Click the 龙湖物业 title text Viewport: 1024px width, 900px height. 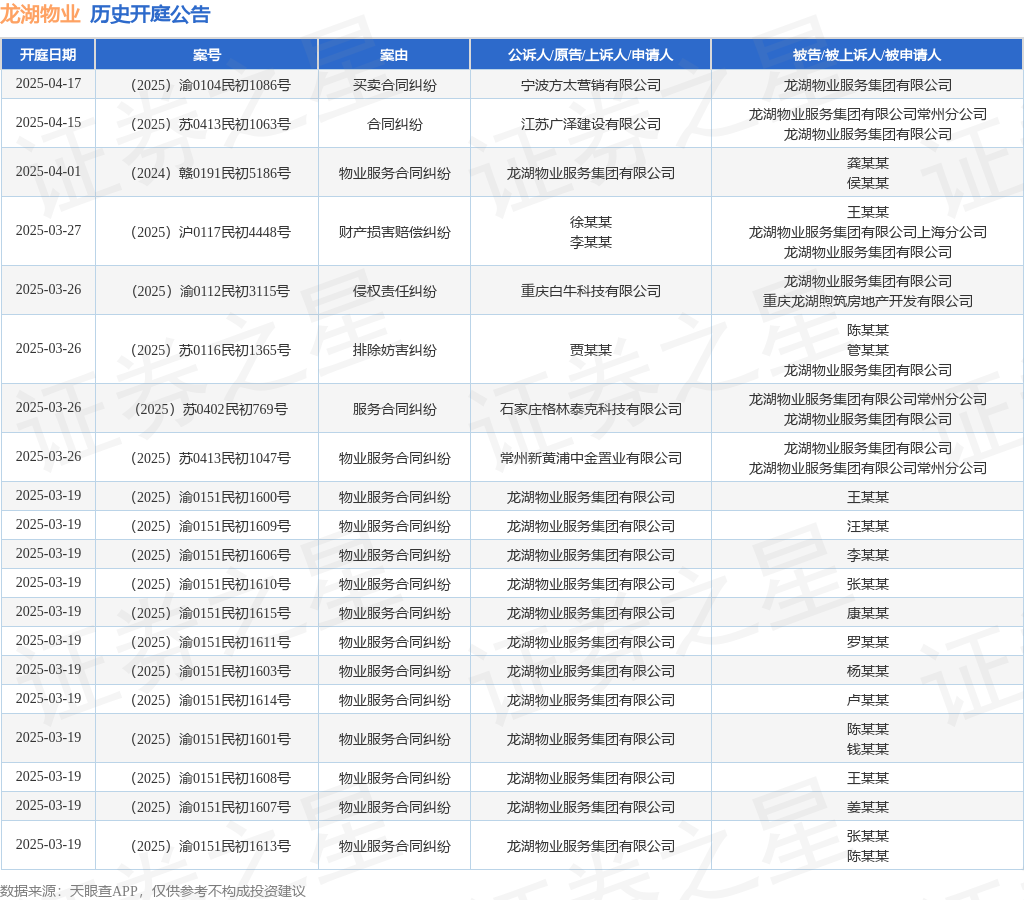[x=40, y=14]
